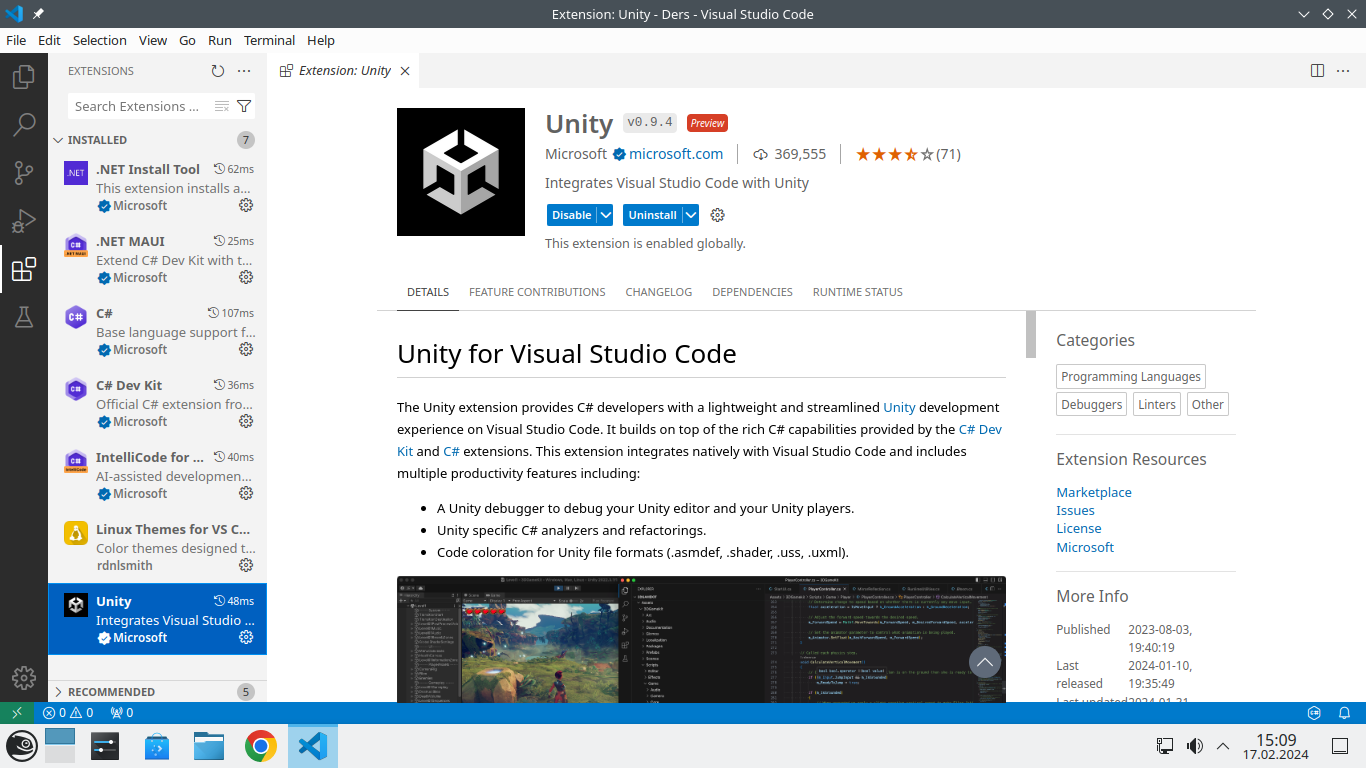Split the editor to the right

[x=1317, y=71]
